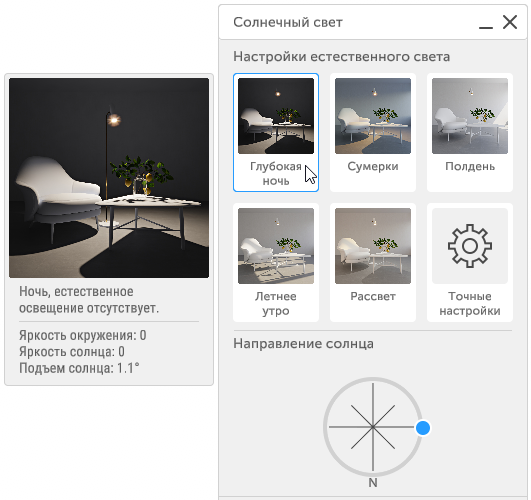
Task: Click the Солнечный свет title bar text
Action: 288,22
